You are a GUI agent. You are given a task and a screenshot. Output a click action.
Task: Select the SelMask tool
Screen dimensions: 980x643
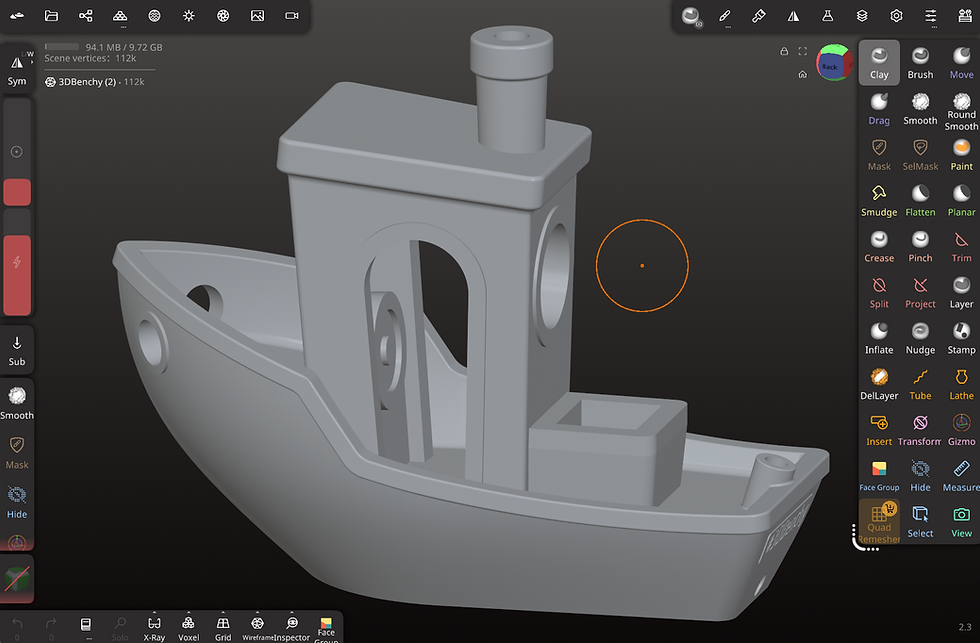point(920,154)
